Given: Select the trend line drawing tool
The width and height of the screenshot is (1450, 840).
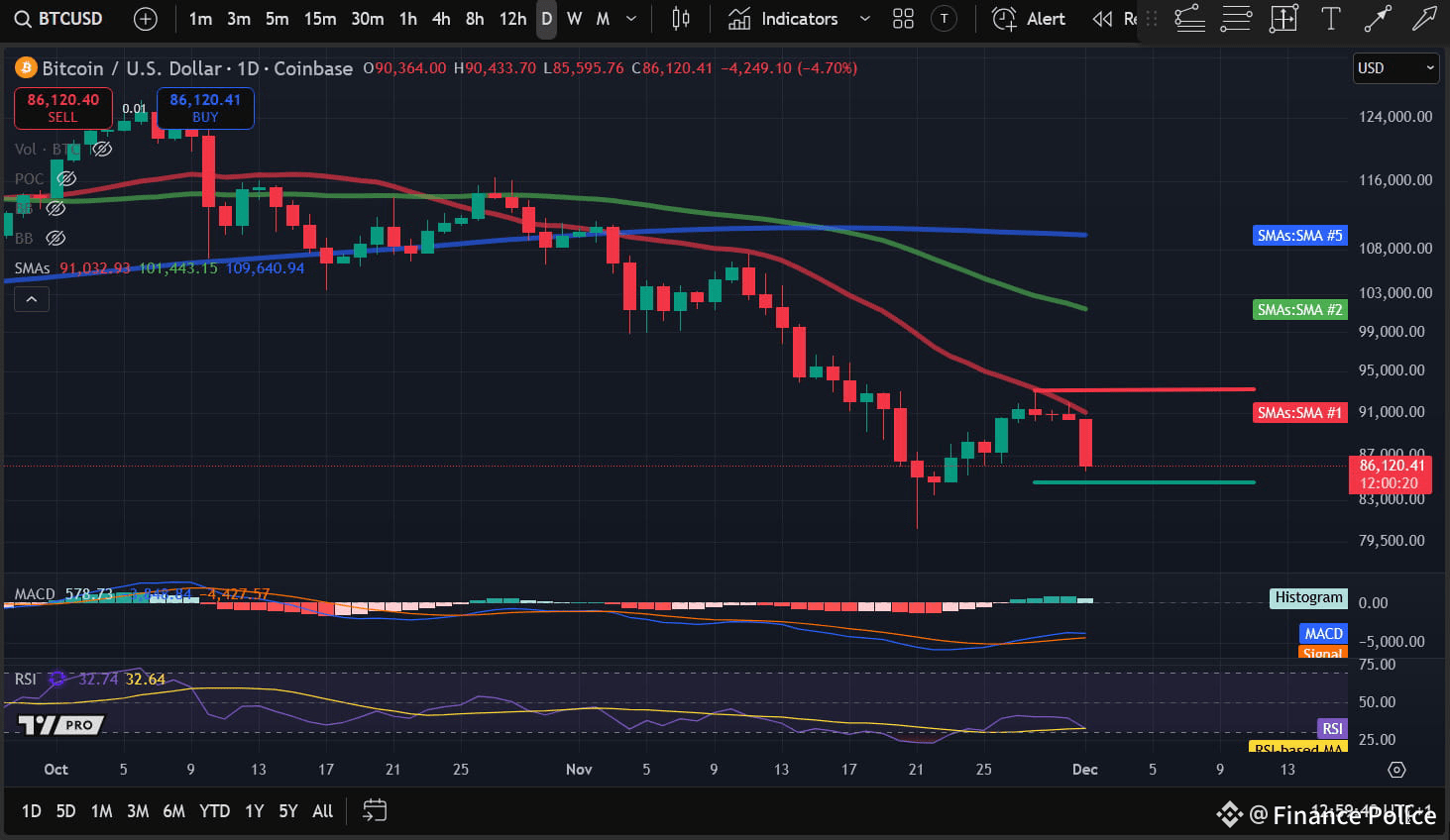Looking at the screenshot, I should point(1378,19).
